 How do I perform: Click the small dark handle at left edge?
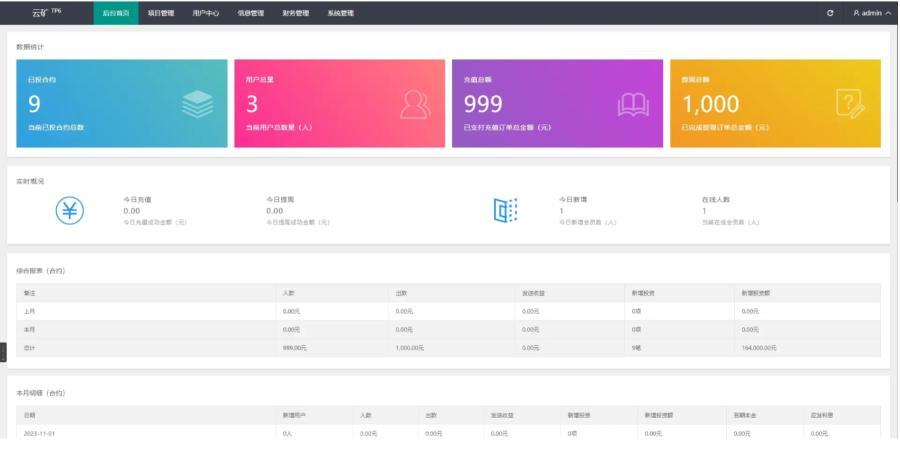pos(3,352)
